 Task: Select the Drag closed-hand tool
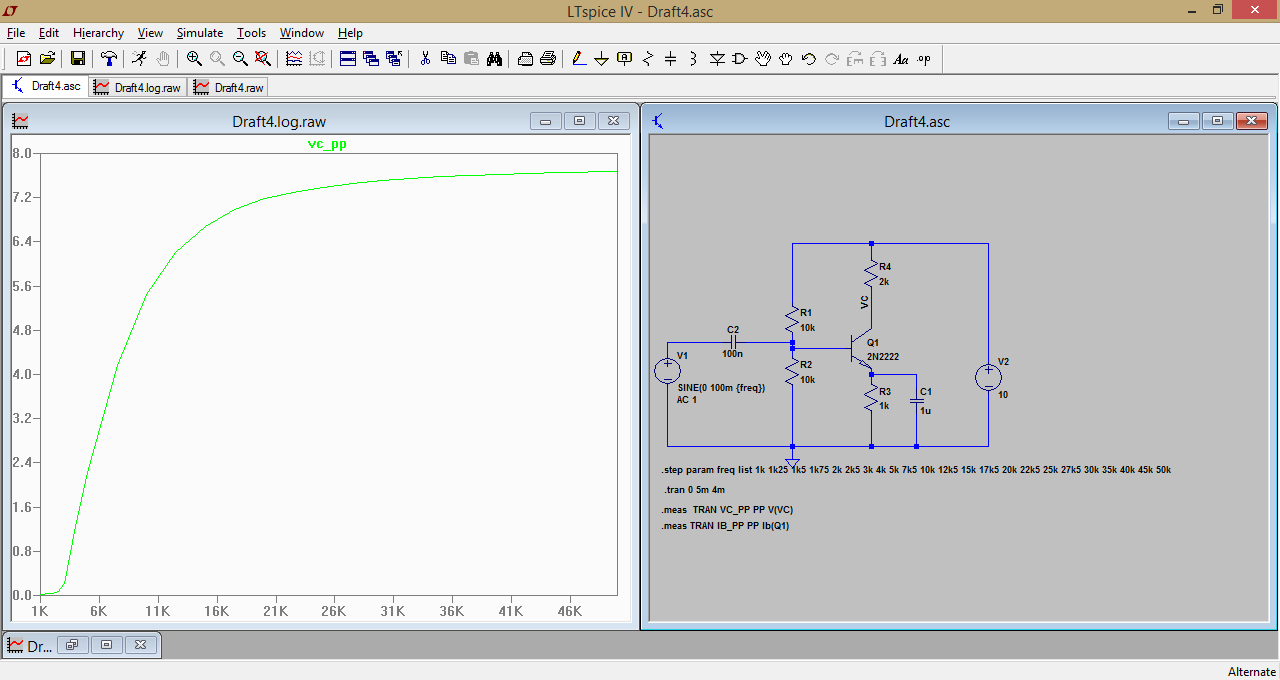tap(786, 59)
